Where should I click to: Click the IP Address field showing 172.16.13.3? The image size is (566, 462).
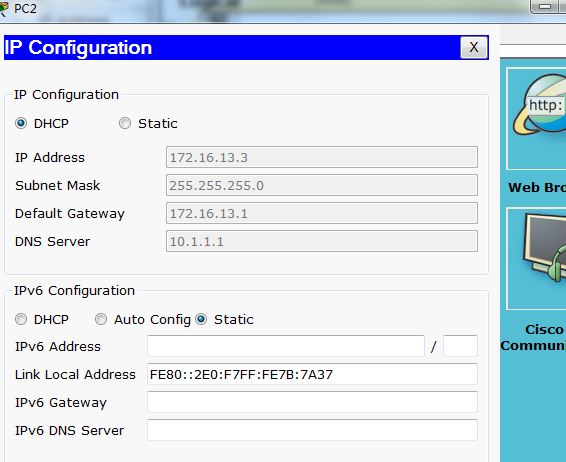(322, 157)
